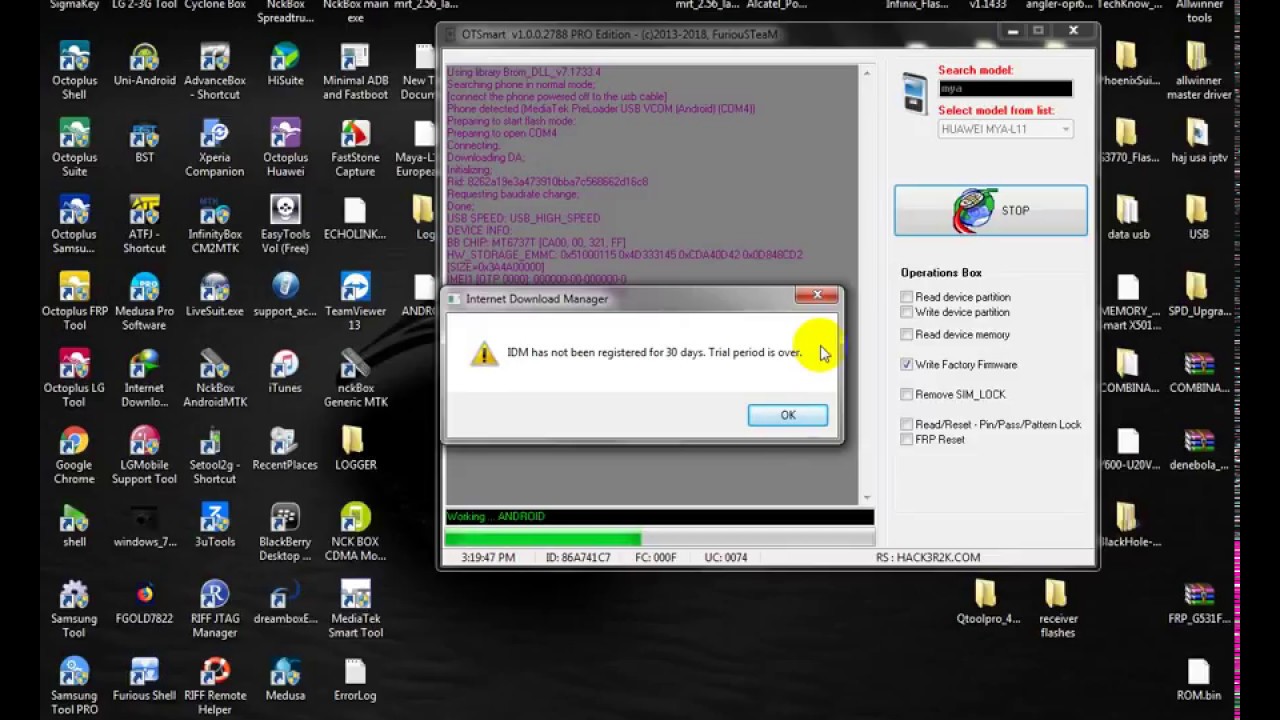This screenshot has height=720, width=1280.
Task: Select the Xperia Companion icon
Action: [214, 147]
